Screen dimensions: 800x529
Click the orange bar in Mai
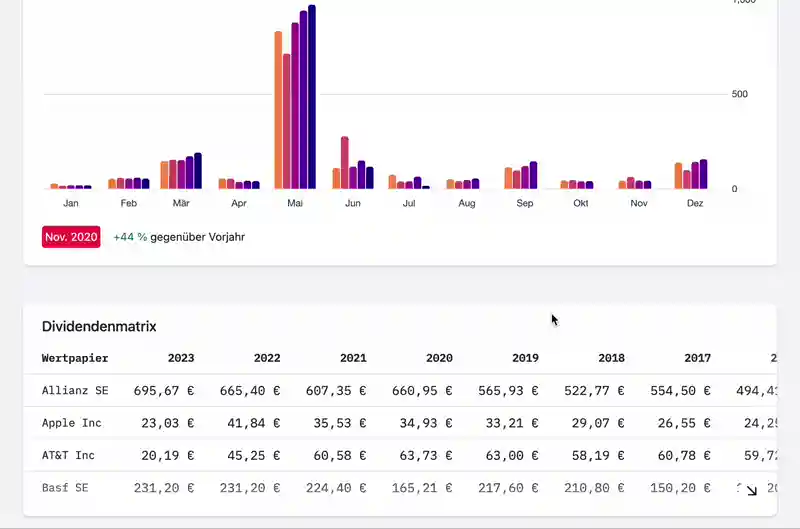278,110
